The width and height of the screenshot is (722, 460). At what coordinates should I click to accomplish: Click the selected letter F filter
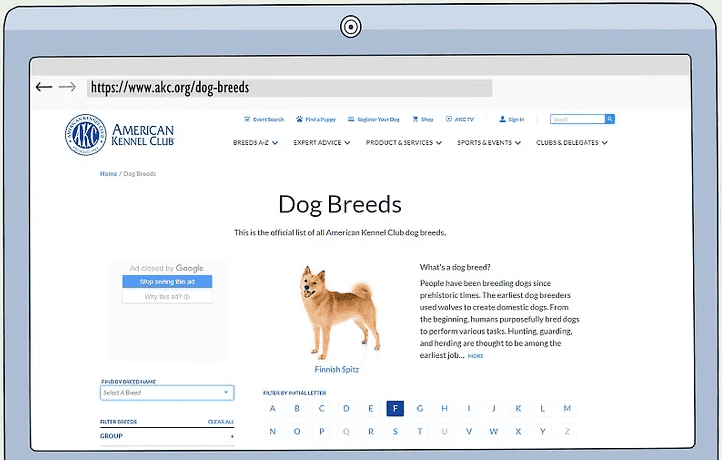(395, 408)
